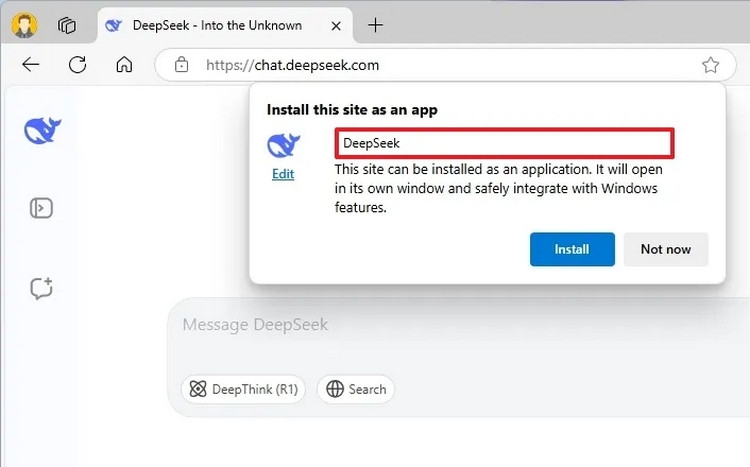
Task: Click the Install button
Action: click(x=572, y=249)
